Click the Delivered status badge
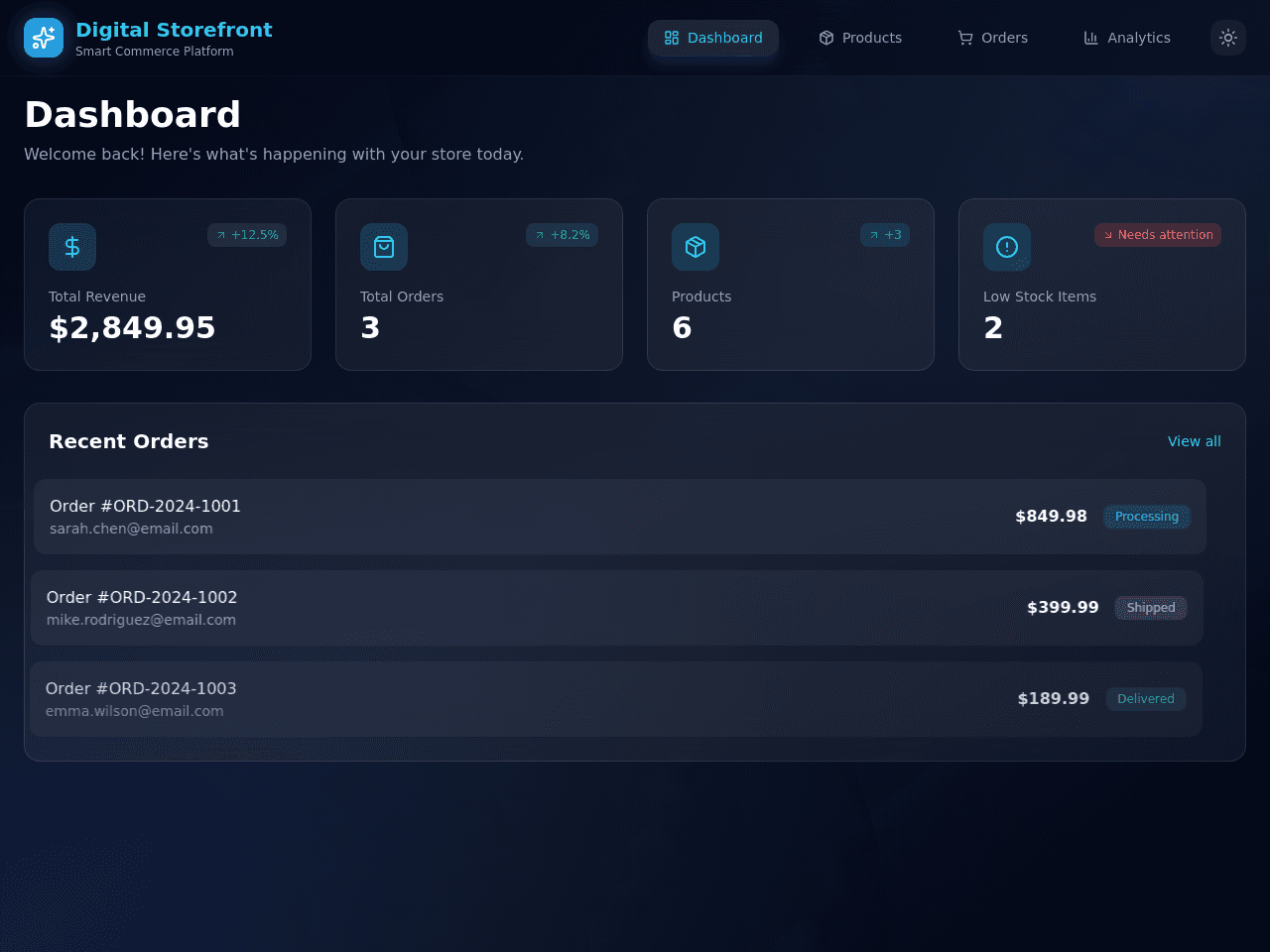The height and width of the screenshot is (952, 1270). coord(1146,699)
